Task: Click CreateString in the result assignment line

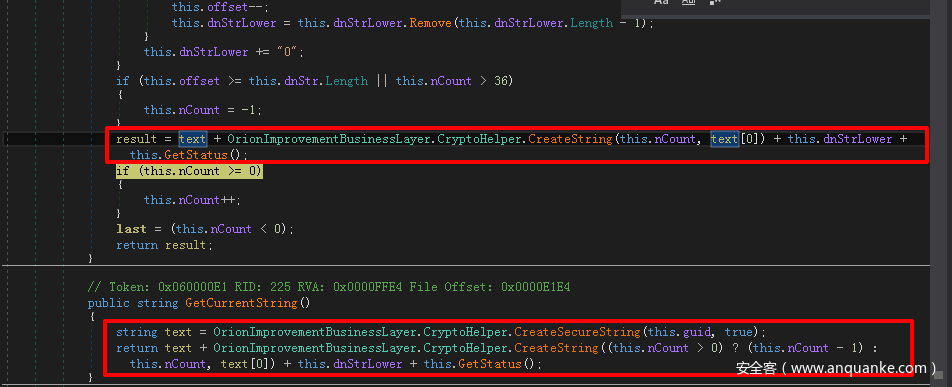Action: (x=570, y=139)
